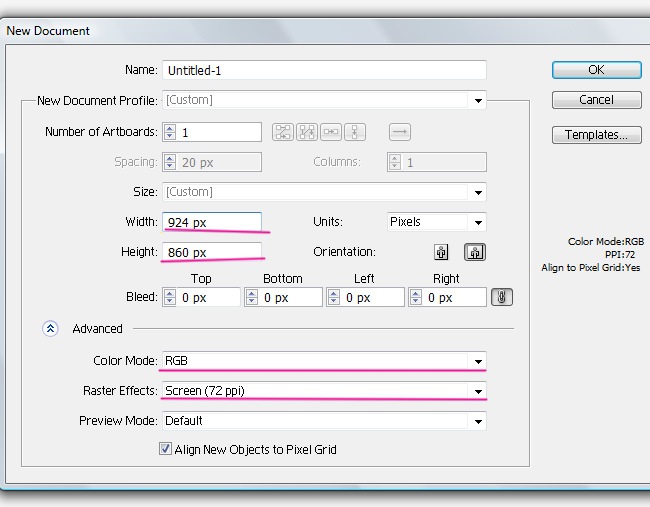Screen dimensions: 650x507
Task: Choose the portrait orientation icon
Action: [x=441, y=252]
